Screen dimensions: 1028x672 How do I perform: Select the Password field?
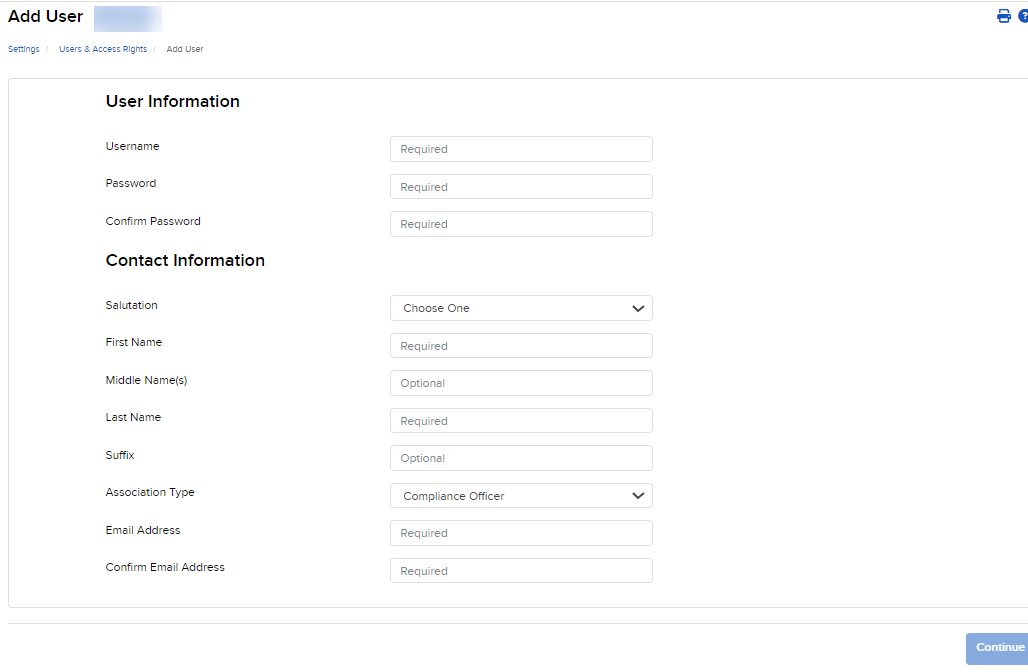[x=520, y=186]
